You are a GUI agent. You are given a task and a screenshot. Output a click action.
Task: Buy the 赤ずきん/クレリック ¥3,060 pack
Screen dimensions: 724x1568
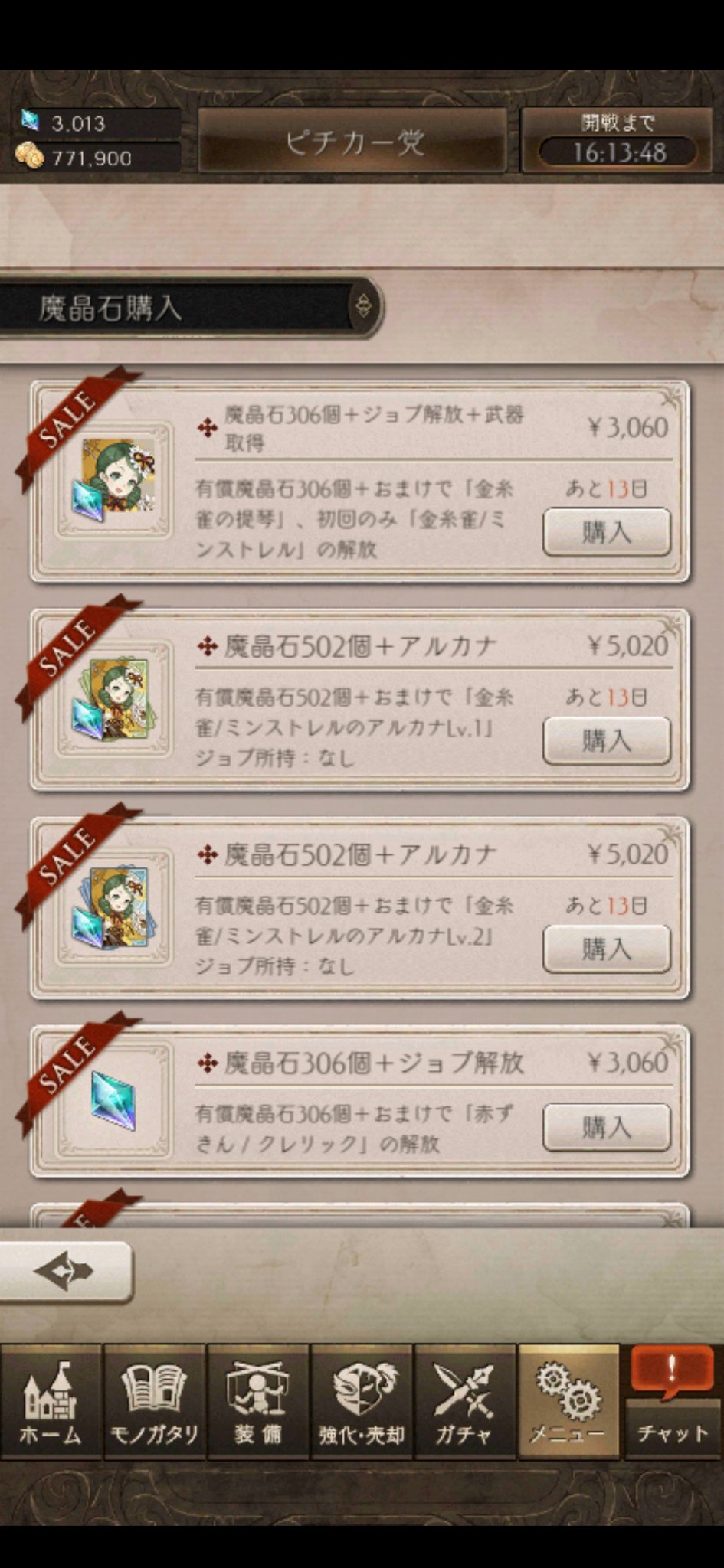(607, 1127)
